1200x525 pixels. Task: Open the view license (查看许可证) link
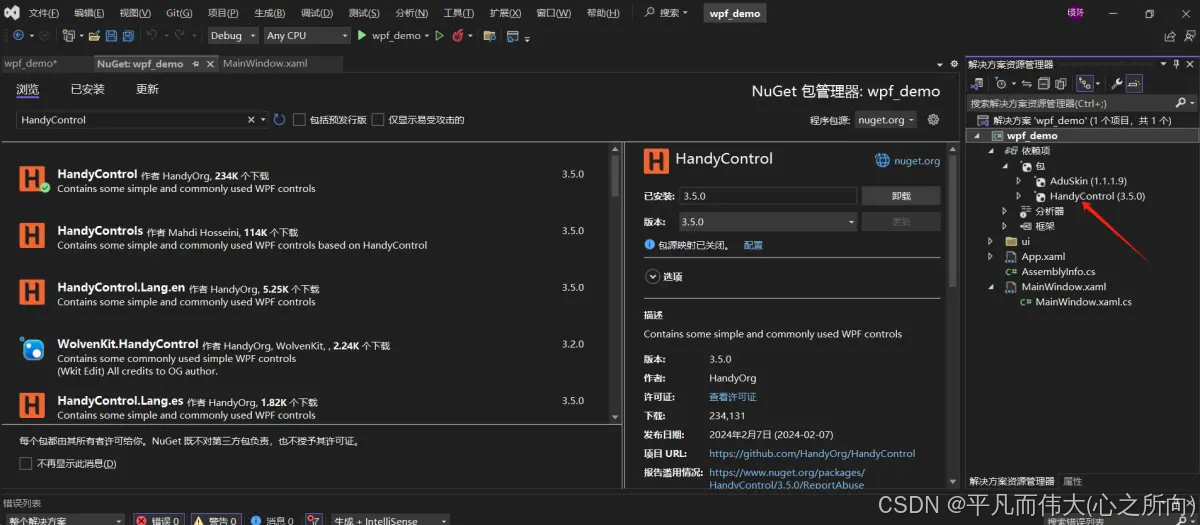pos(733,397)
